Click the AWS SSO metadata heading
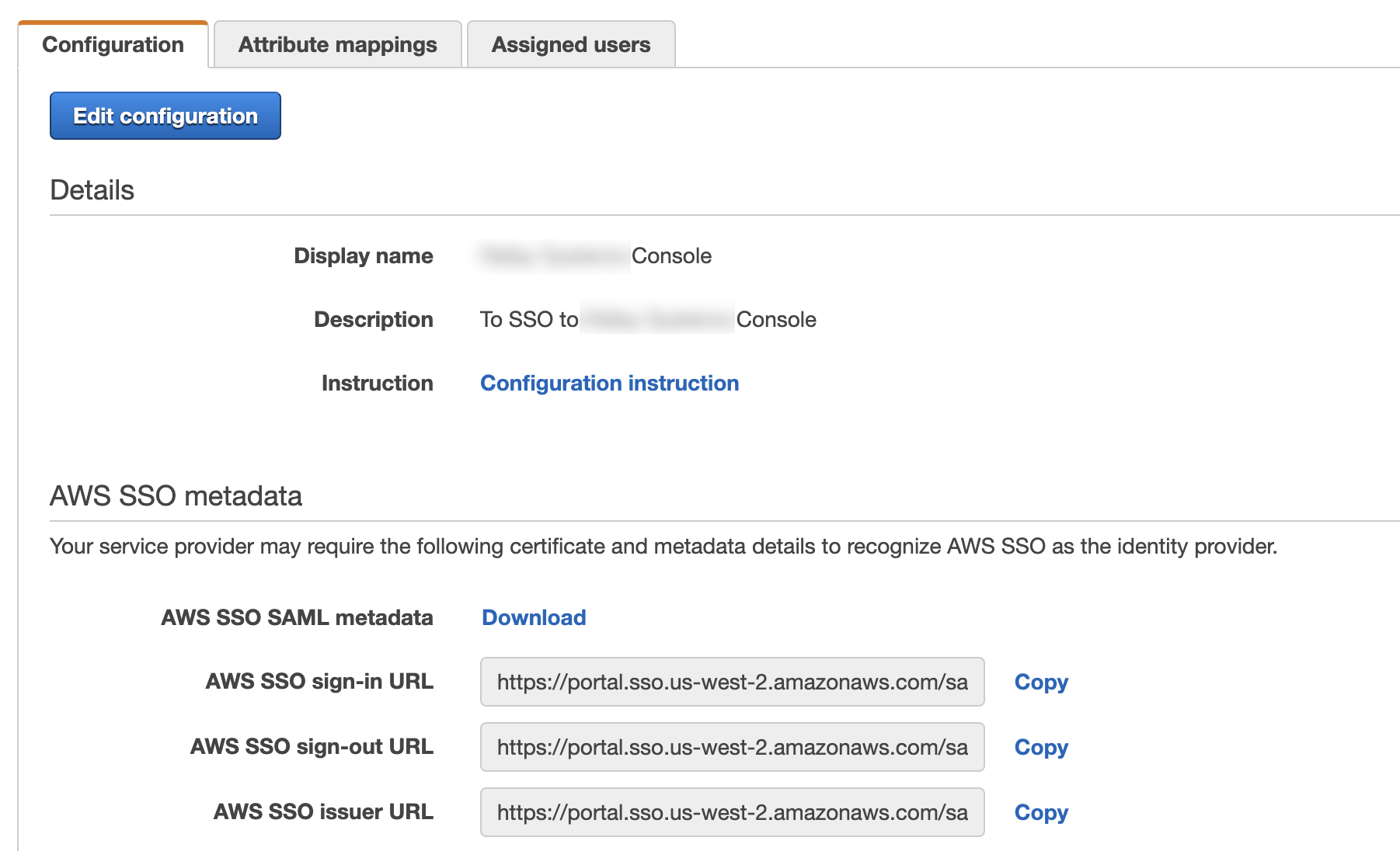This screenshot has width=1400, height=851. (176, 495)
